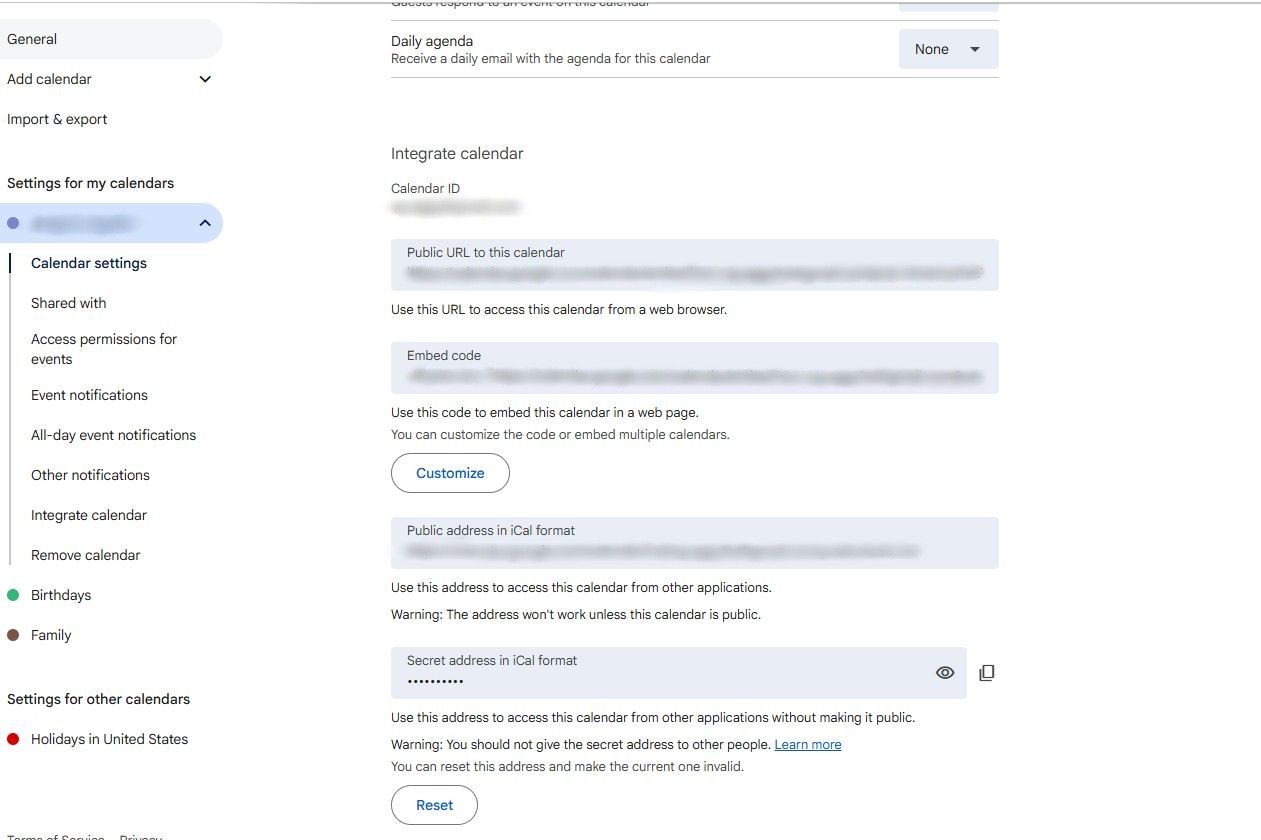
Task: Jump to Shared with section
Action: point(68,303)
